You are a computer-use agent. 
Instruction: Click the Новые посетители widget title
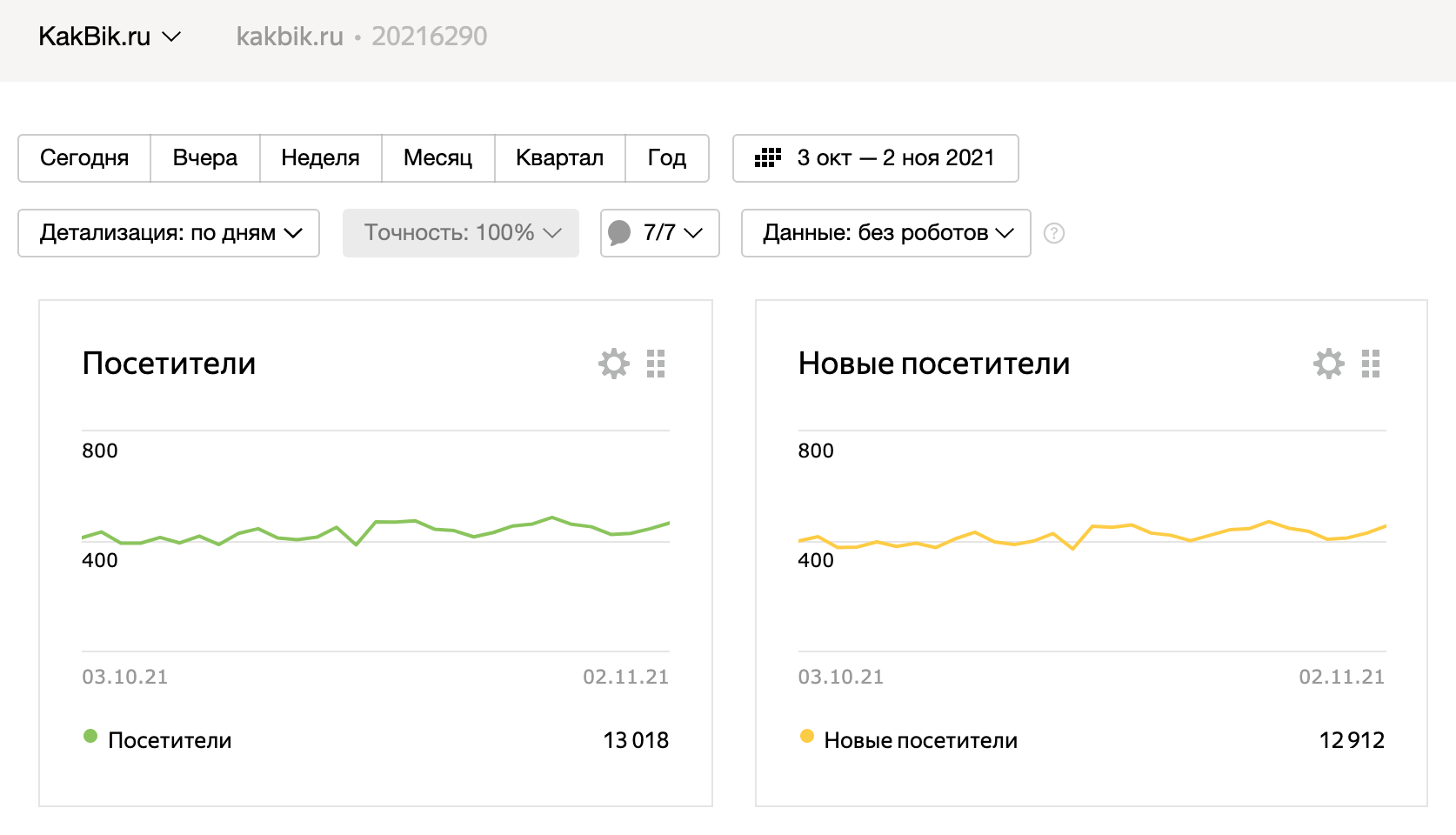[934, 364]
